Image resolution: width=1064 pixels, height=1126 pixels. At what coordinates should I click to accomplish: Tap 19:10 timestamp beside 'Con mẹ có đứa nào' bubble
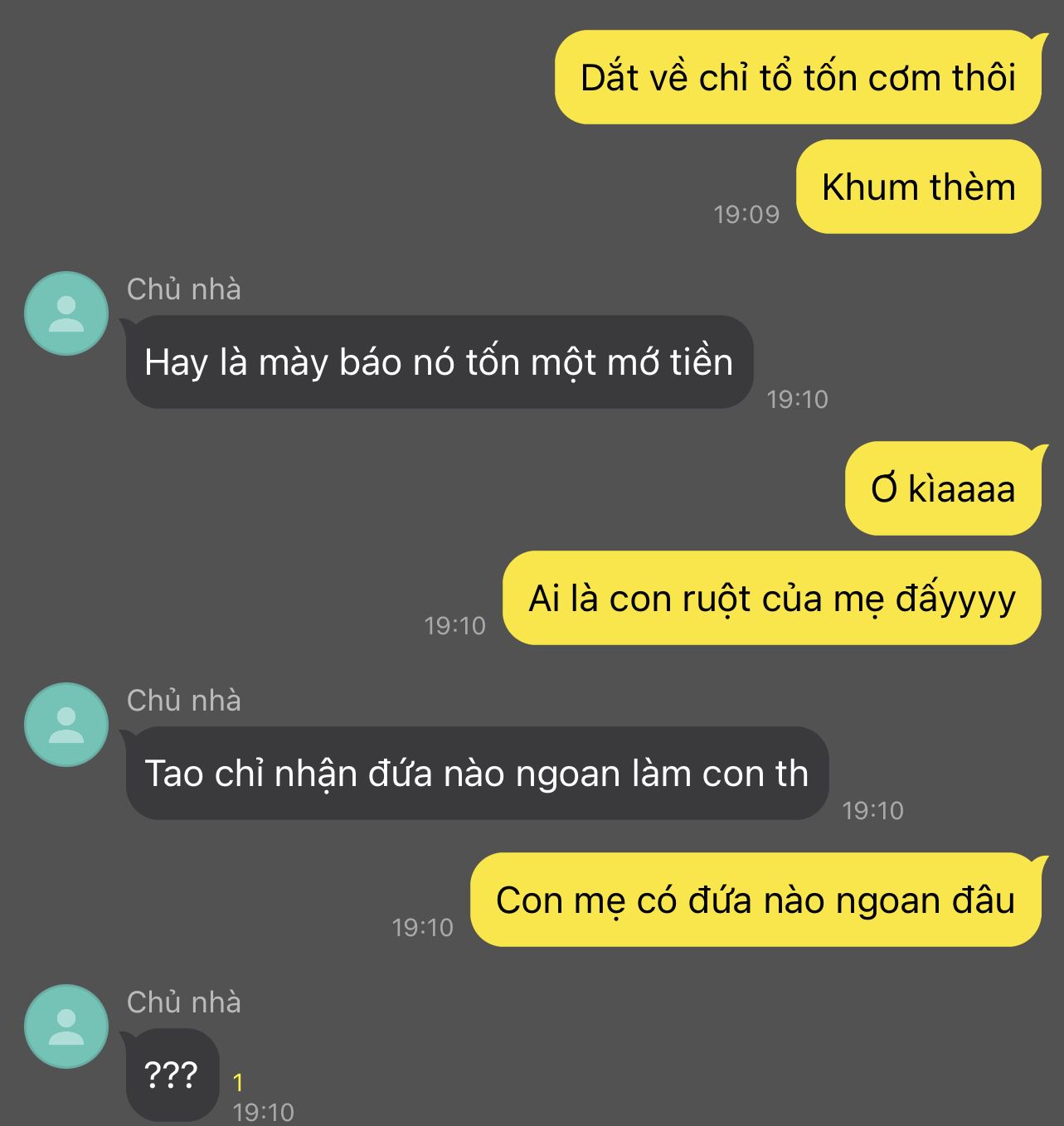[422, 927]
